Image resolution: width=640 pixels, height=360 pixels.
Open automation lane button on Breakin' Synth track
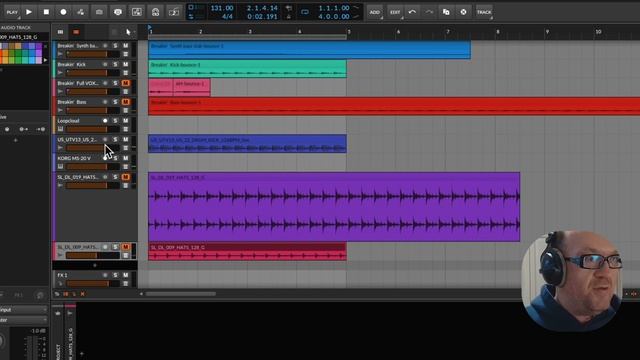point(126,54)
